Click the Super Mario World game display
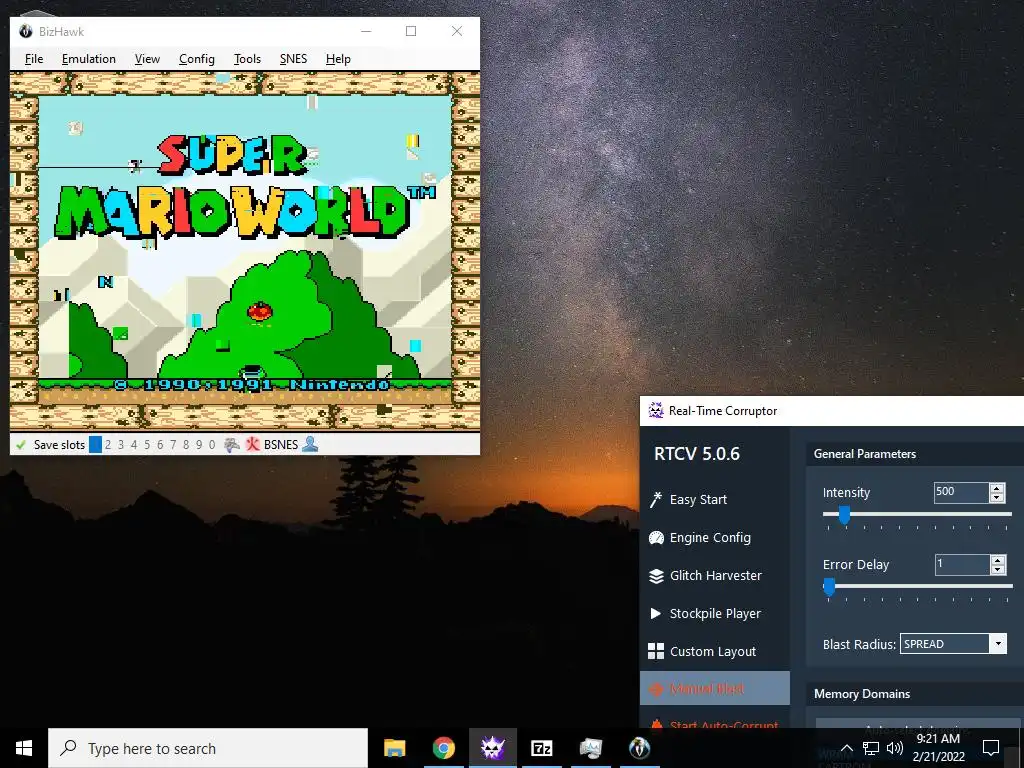 tap(245, 251)
